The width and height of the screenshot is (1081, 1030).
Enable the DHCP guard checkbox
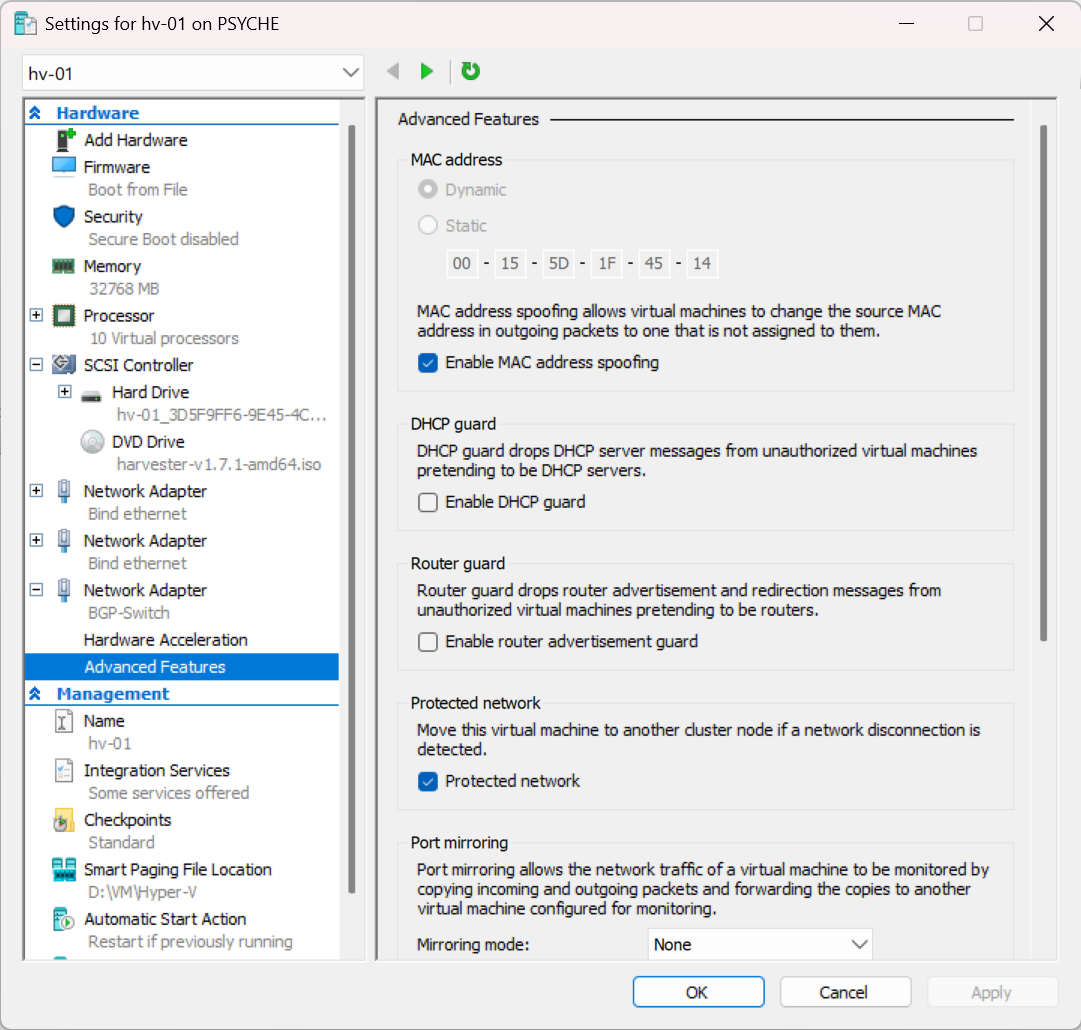pyautogui.click(x=428, y=503)
